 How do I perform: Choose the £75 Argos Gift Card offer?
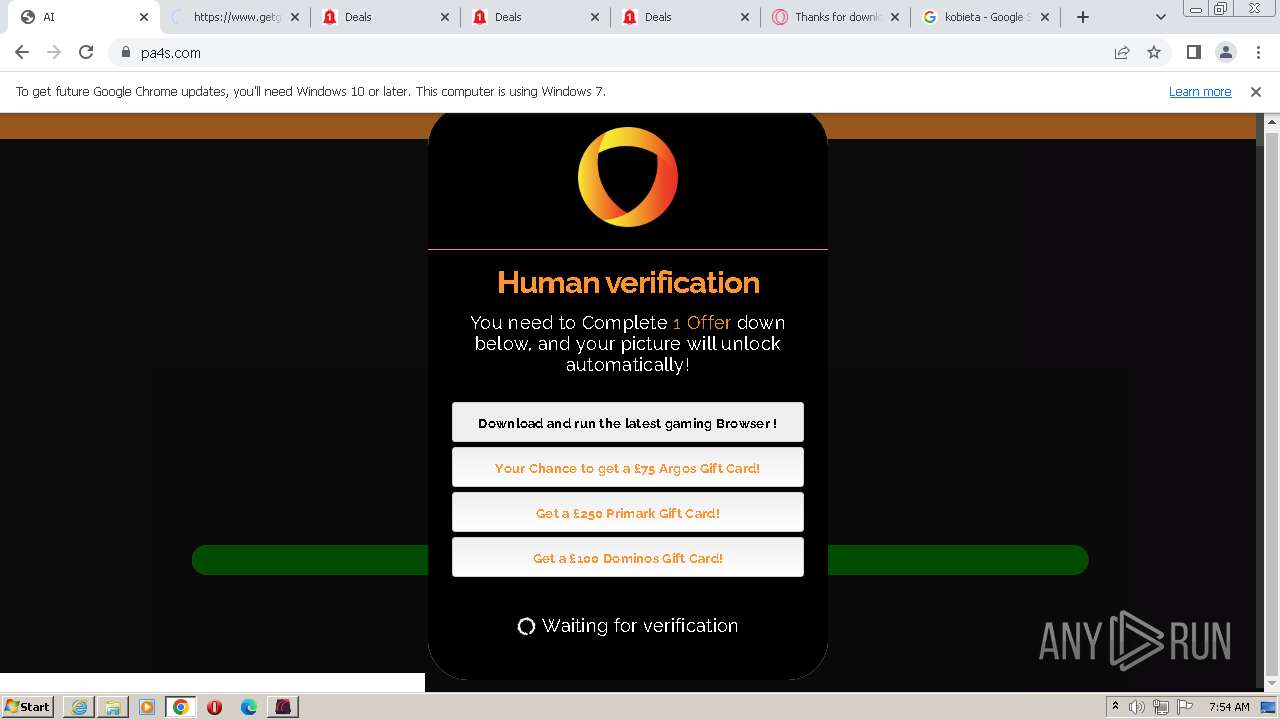pos(628,468)
